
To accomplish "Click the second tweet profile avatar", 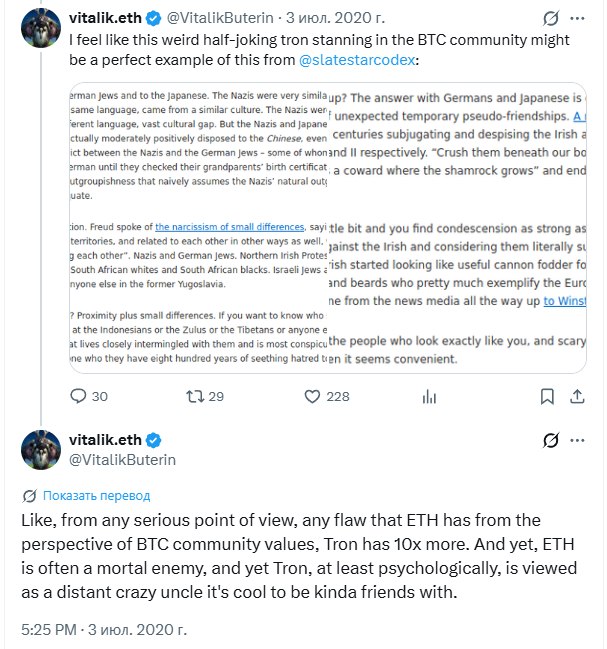I will [x=41, y=450].
